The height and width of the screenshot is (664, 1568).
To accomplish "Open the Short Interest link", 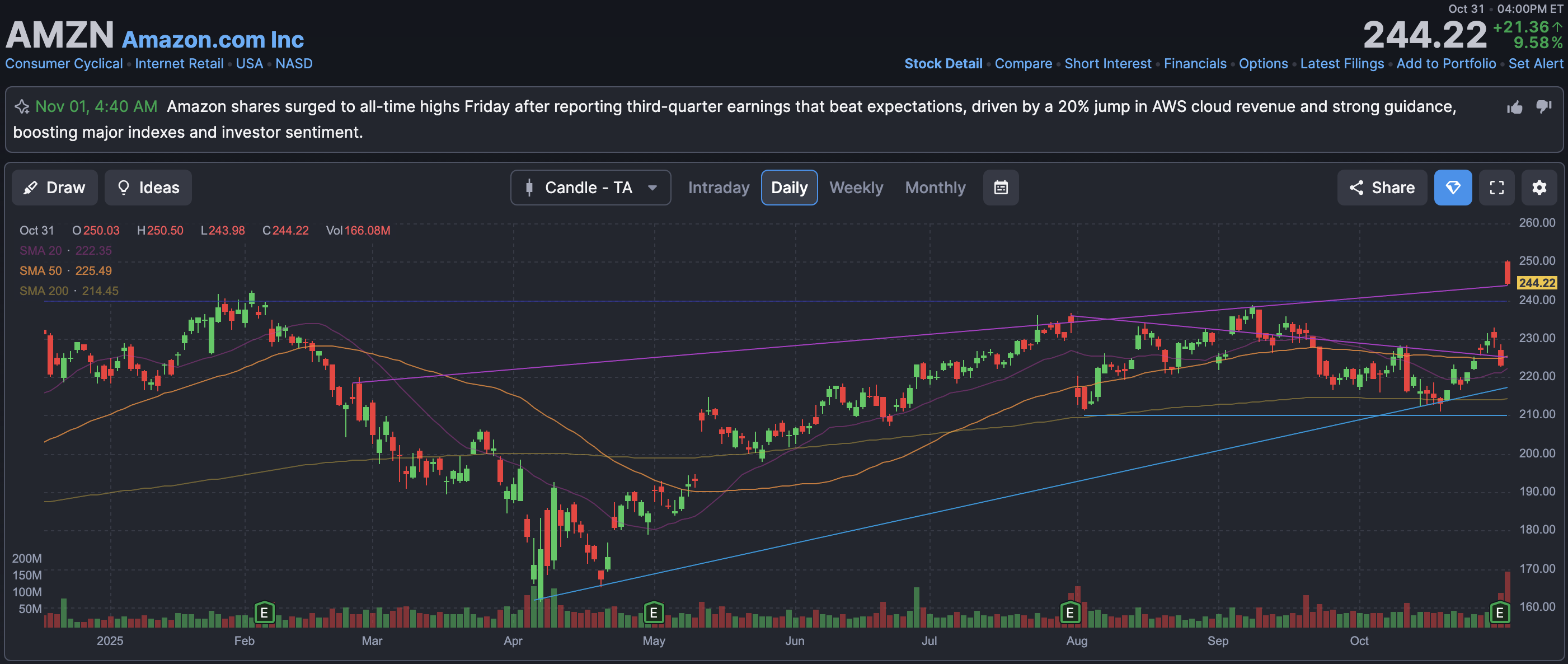I will pos(1107,63).
